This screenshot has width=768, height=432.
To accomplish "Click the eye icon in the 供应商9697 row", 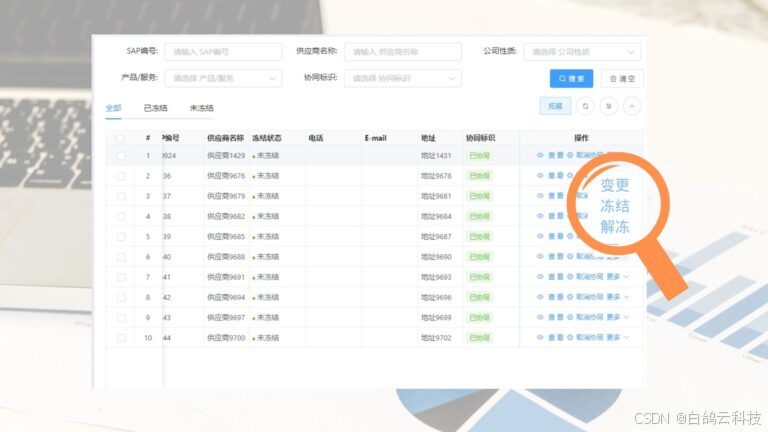I will click(x=540, y=317).
